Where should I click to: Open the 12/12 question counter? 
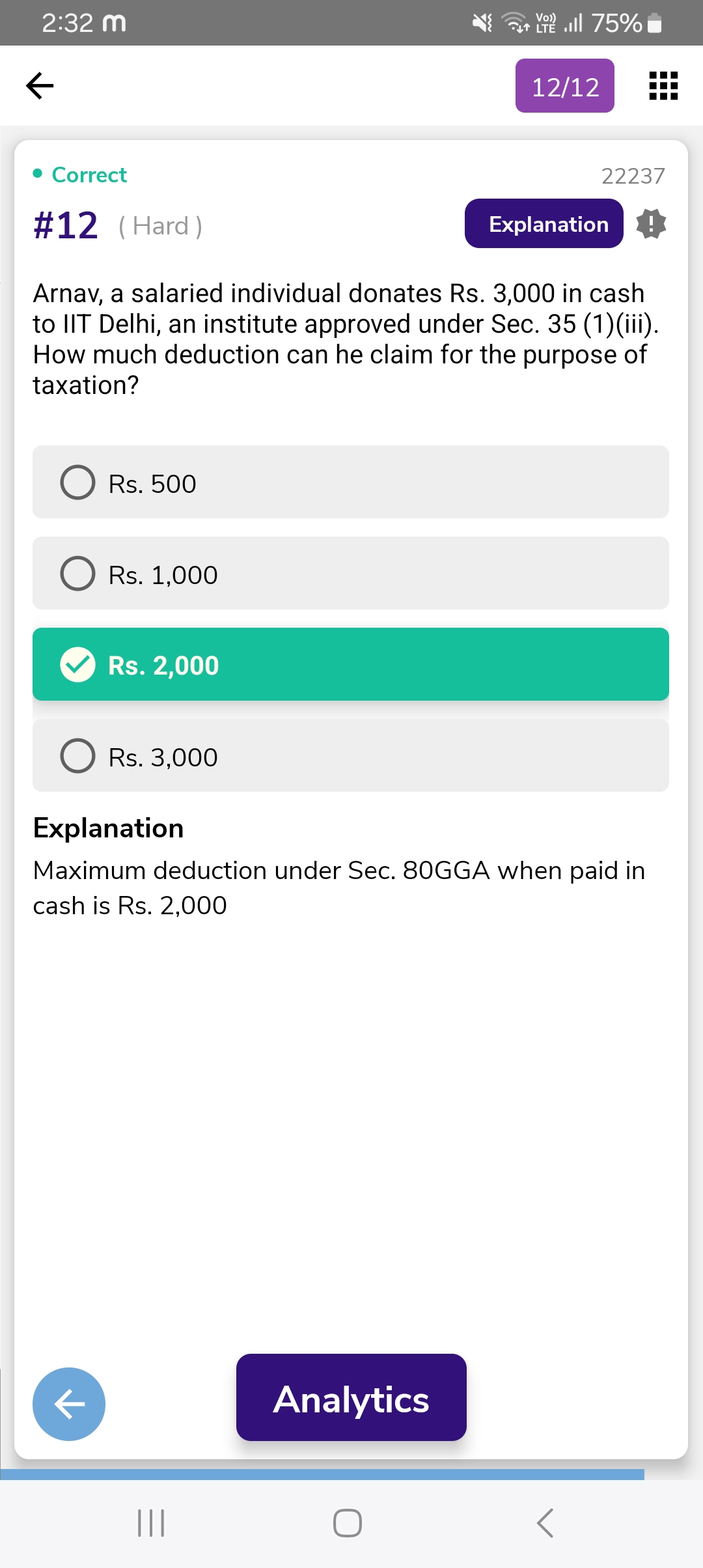click(x=565, y=86)
